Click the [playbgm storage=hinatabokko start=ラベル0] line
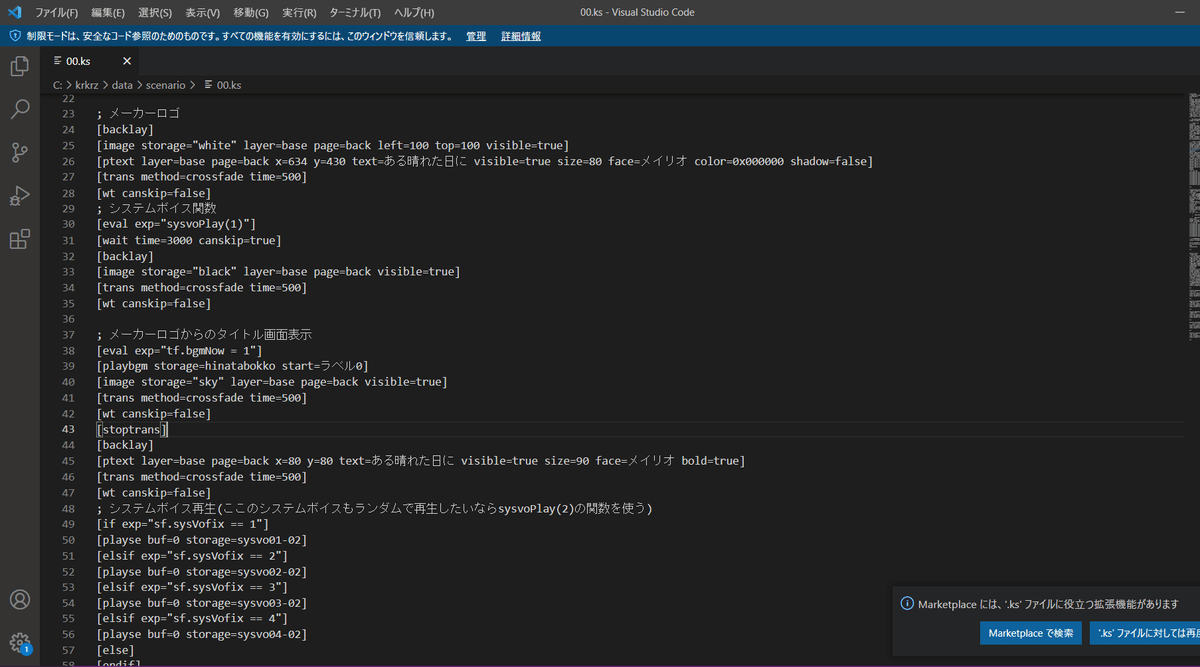The image size is (1200, 667). click(232, 366)
